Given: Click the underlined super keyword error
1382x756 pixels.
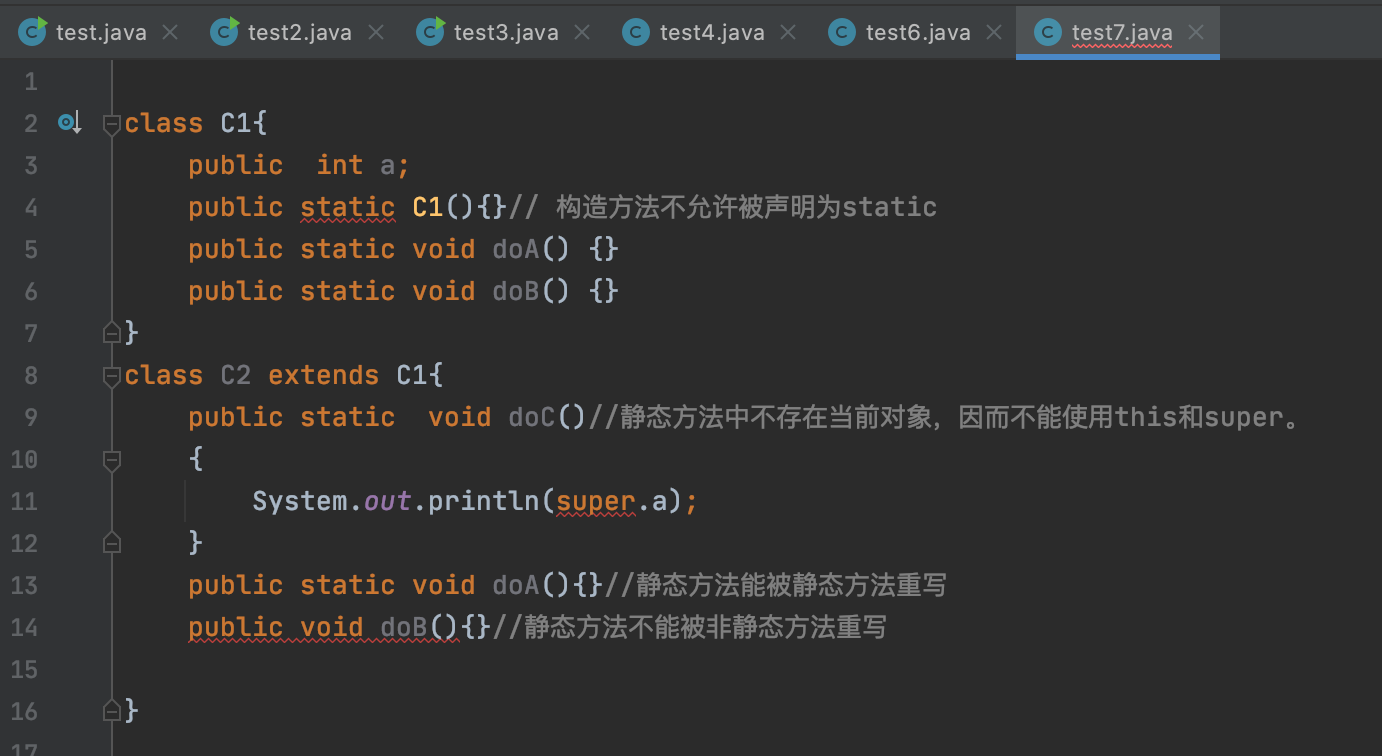Looking at the screenshot, I should coord(596,501).
